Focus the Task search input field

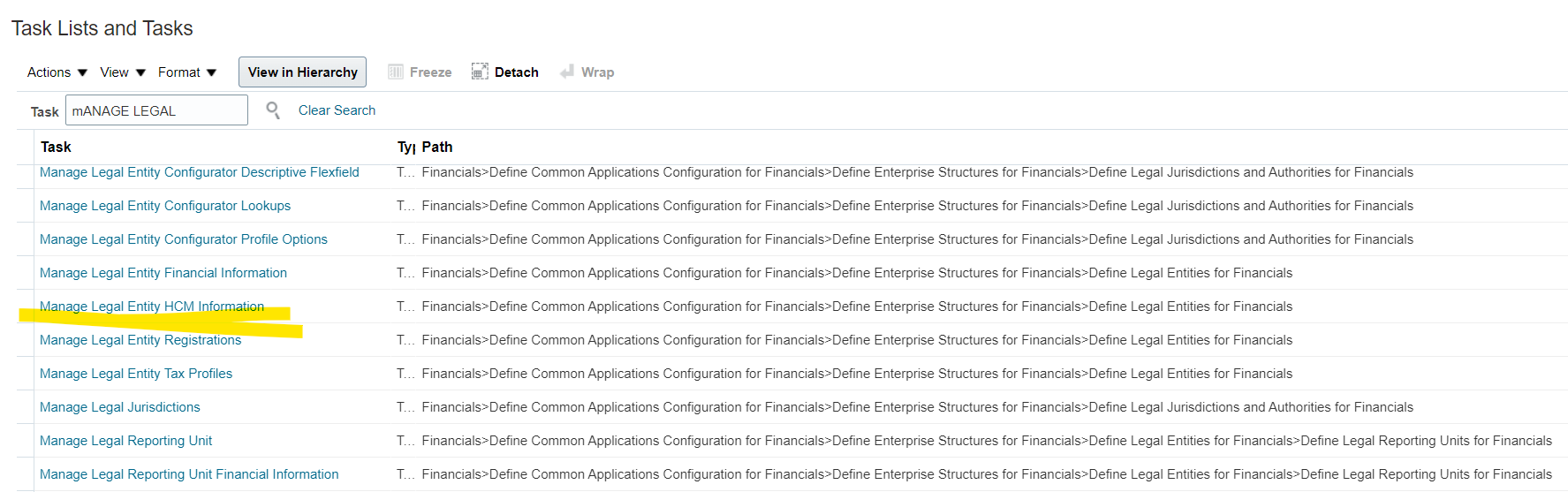(x=156, y=110)
